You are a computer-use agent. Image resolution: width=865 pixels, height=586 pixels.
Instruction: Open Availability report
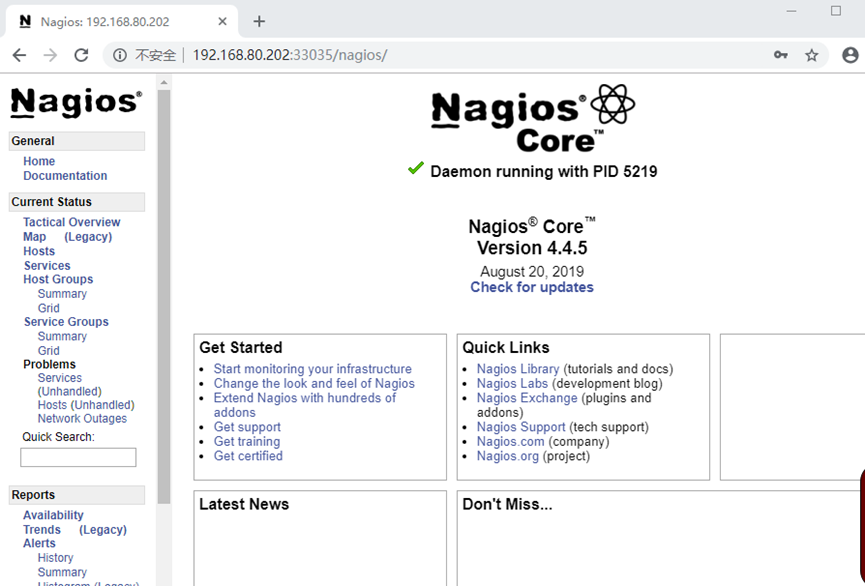click(x=53, y=515)
